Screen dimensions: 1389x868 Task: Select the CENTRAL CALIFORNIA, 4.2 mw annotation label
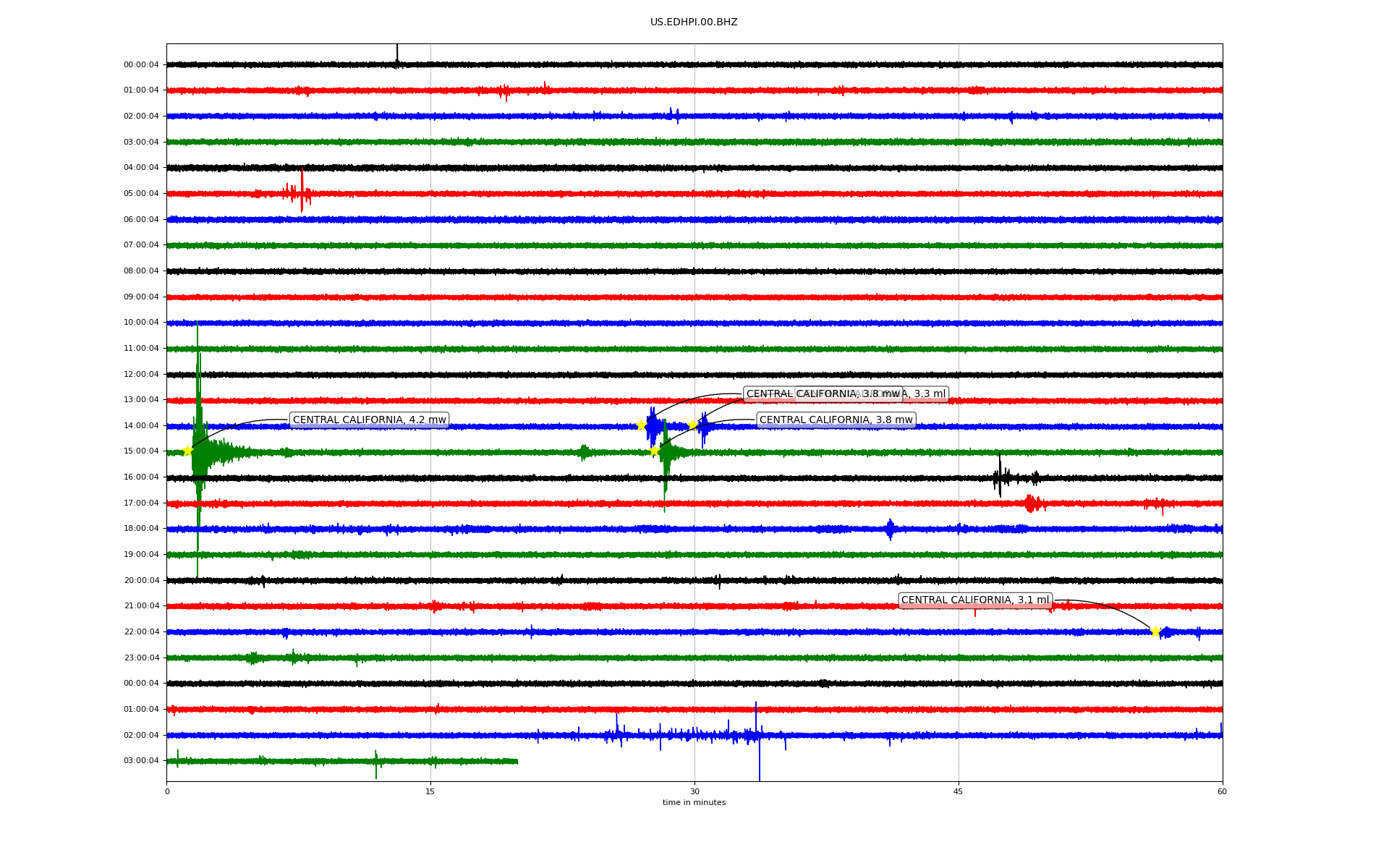[x=369, y=420]
